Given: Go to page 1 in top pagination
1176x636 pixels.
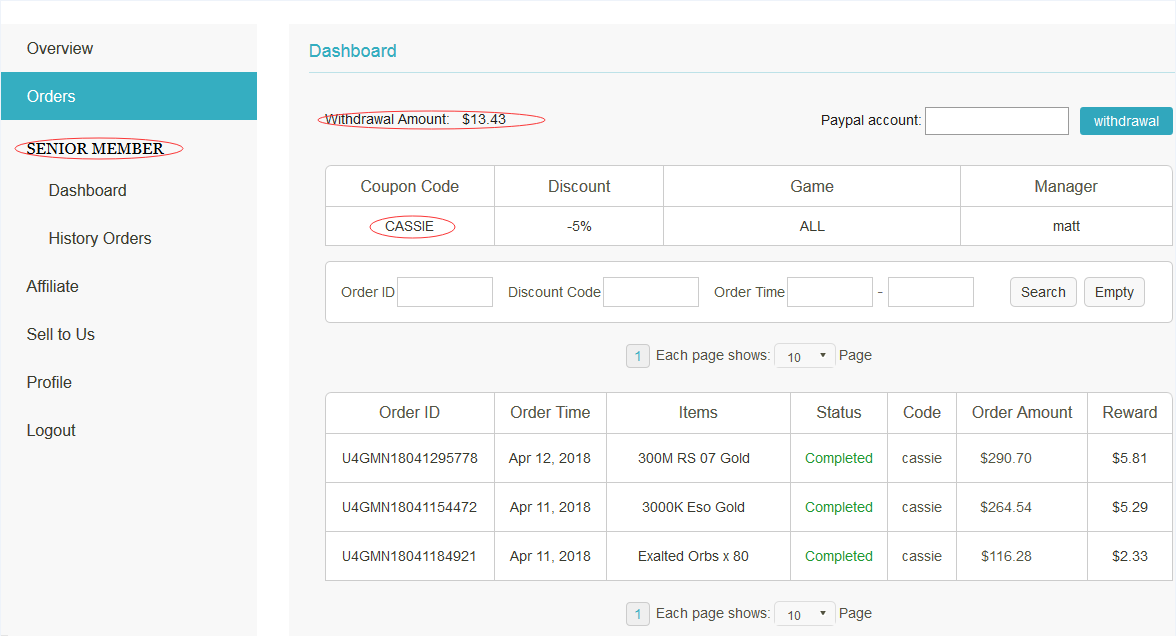Looking at the screenshot, I should click(x=638, y=356).
